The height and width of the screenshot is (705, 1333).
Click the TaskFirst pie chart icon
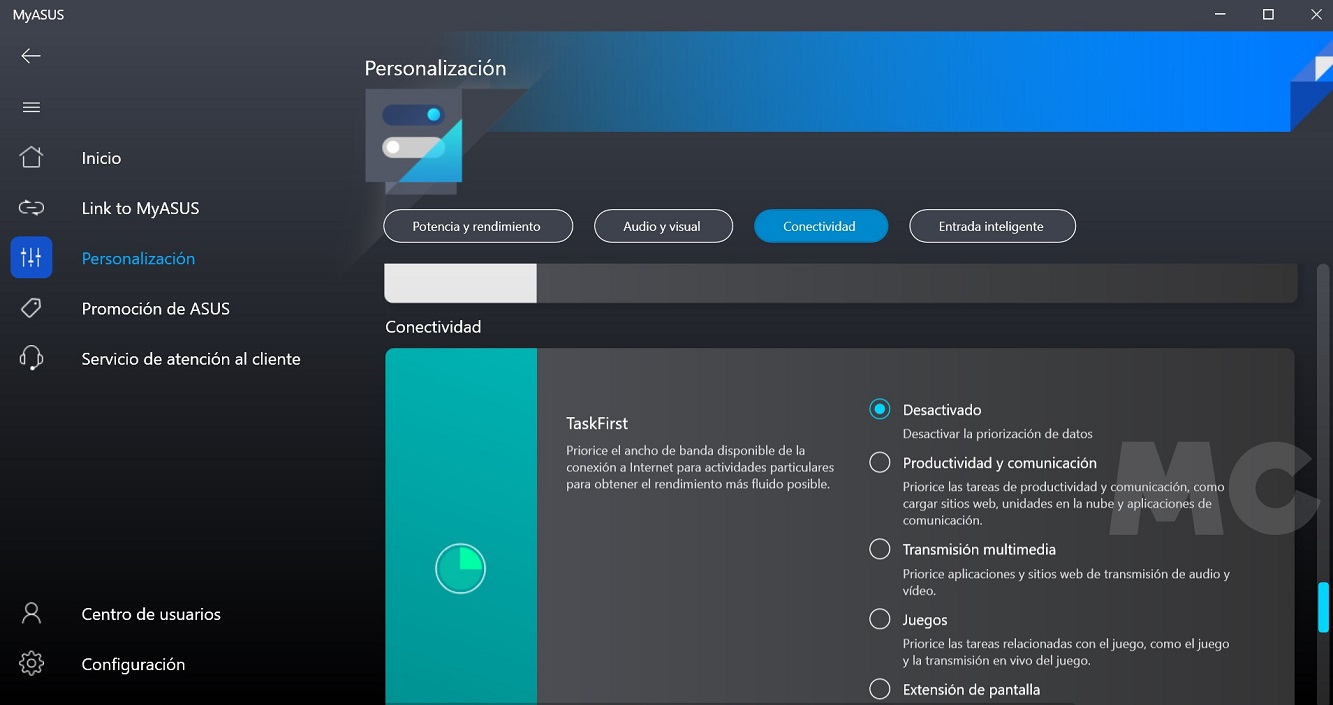pos(460,568)
